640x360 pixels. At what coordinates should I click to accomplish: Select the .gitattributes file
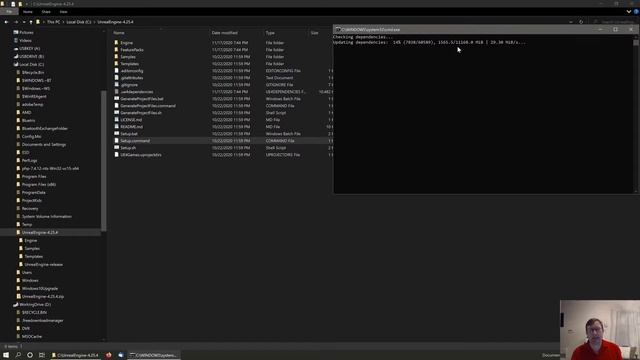131,78
